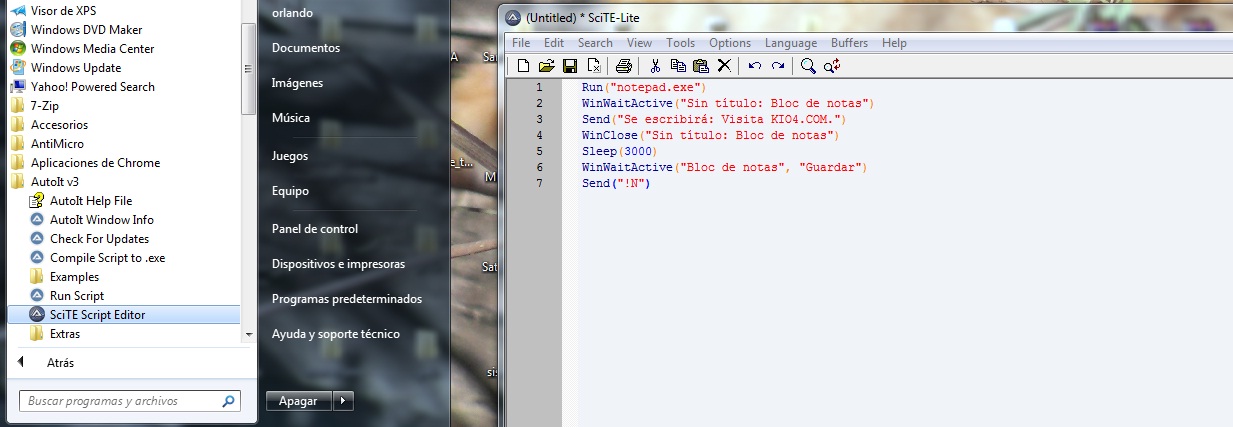Screen dimensions: 1233x427
Task: Copy selection using the toolbar Copy icon
Action: [x=678, y=66]
